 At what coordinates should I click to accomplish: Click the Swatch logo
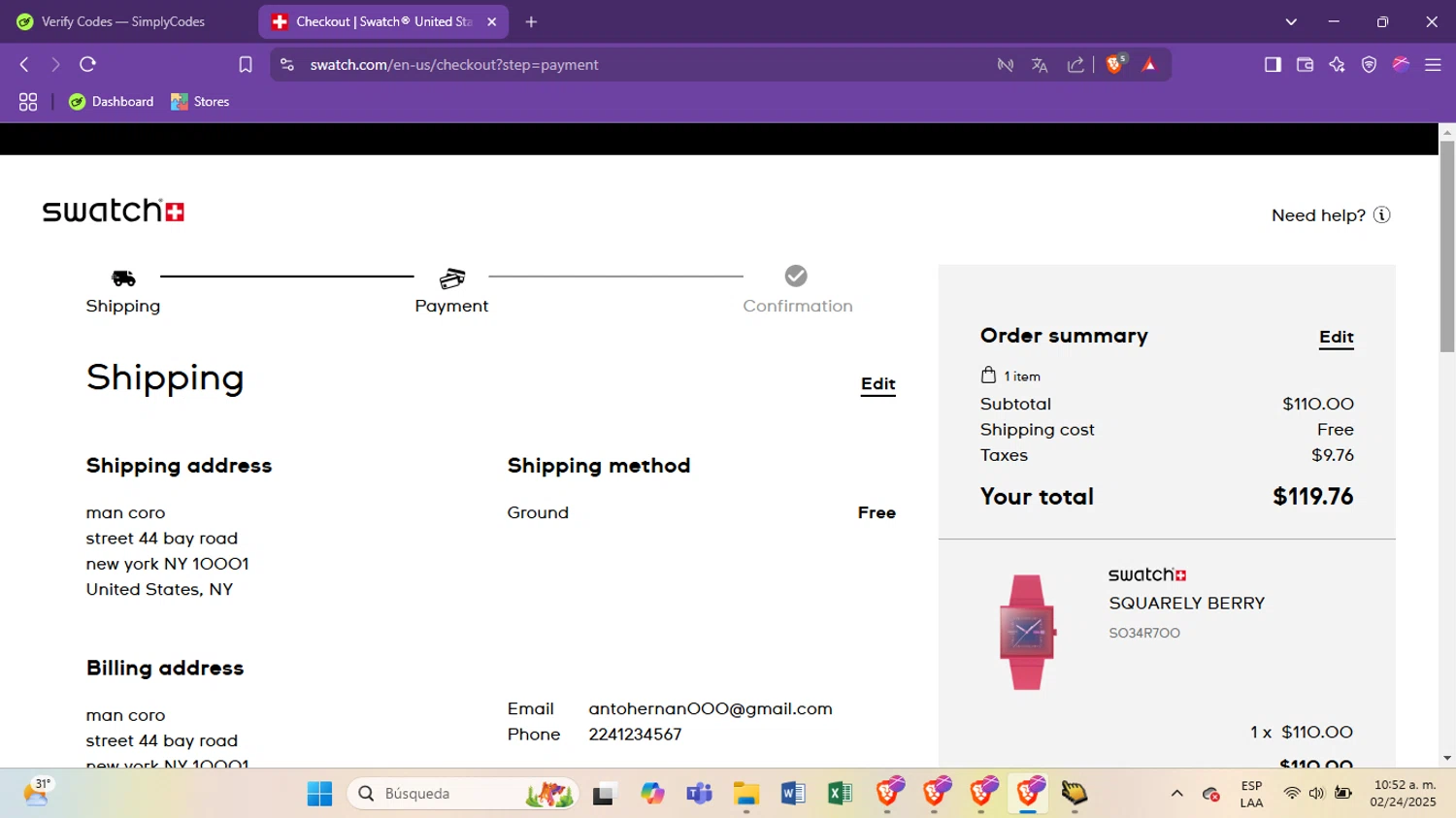[114, 211]
